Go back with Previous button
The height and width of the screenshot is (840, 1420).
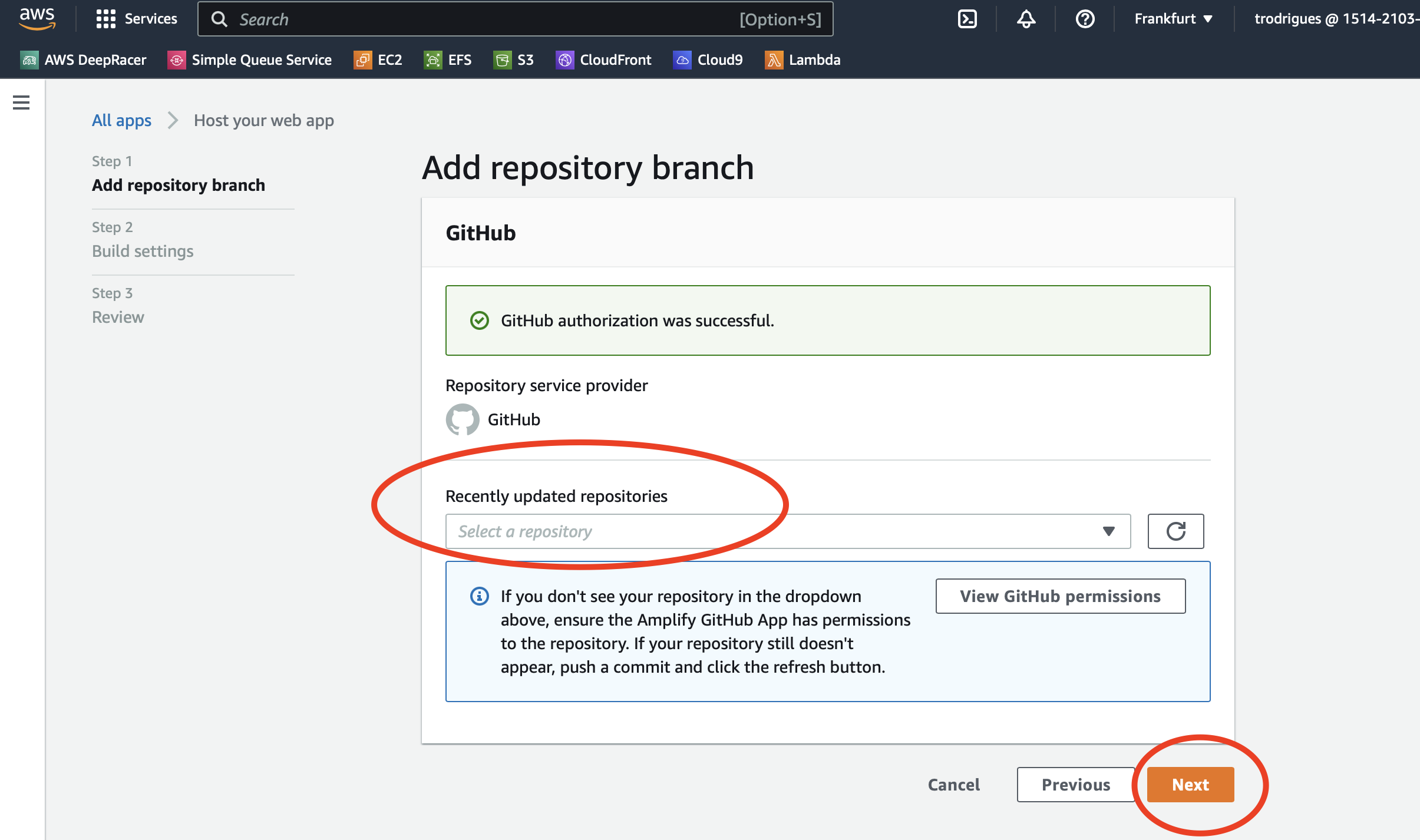click(1076, 785)
